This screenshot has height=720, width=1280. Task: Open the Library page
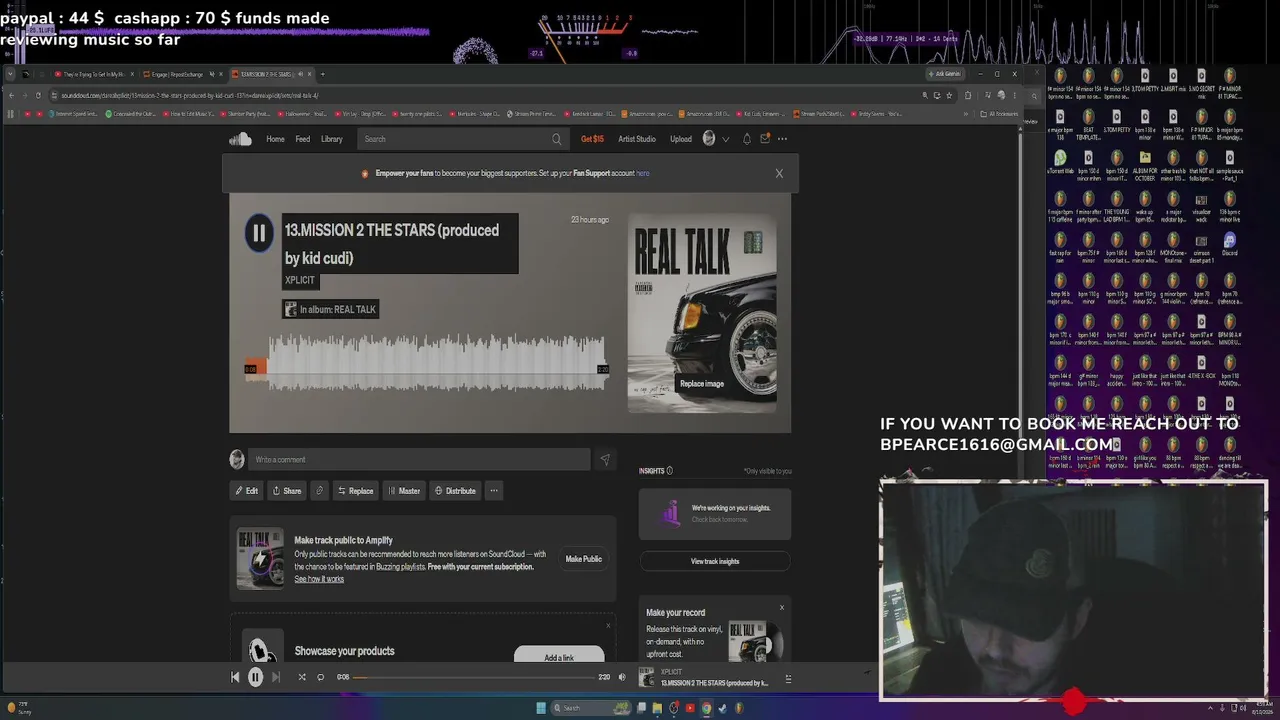332,139
